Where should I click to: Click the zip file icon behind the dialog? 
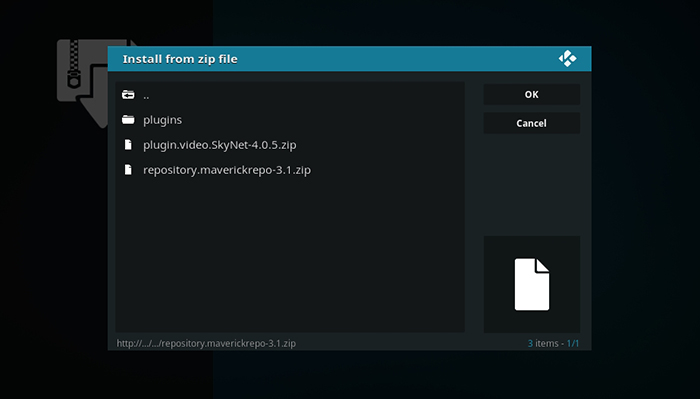tap(82, 83)
